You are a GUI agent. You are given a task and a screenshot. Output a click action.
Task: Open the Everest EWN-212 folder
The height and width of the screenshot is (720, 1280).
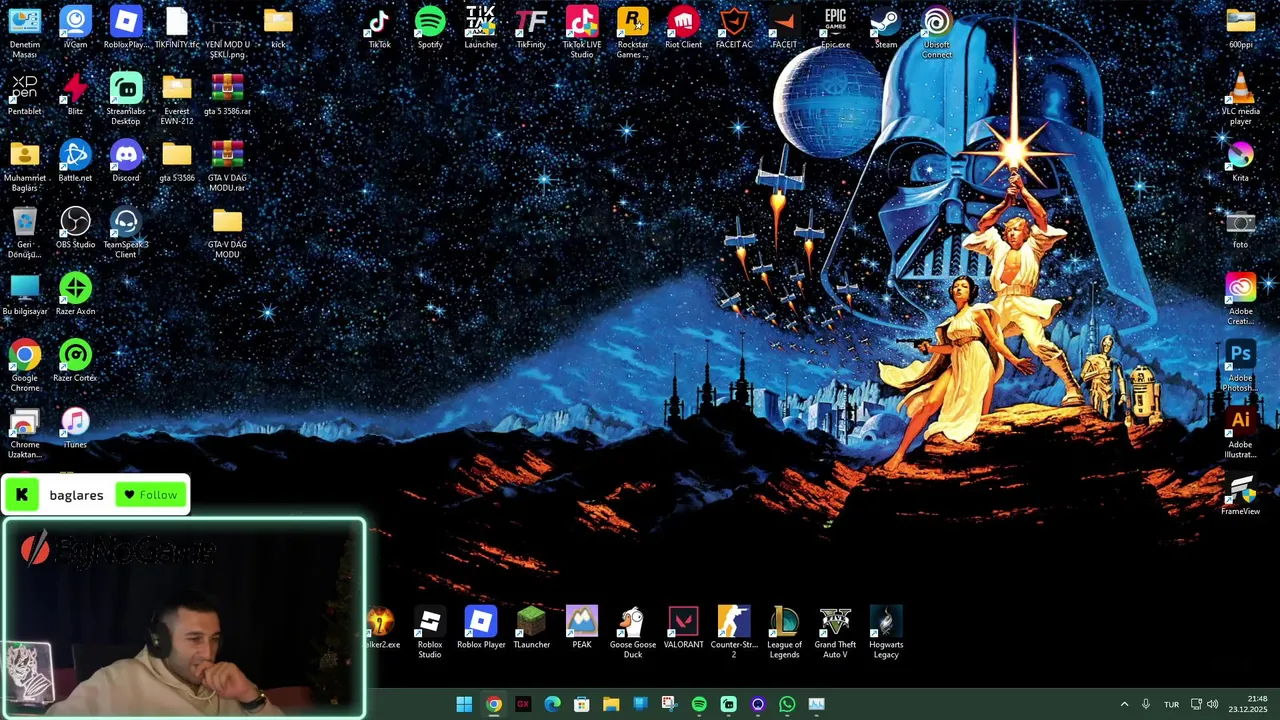tap(177, 98)
